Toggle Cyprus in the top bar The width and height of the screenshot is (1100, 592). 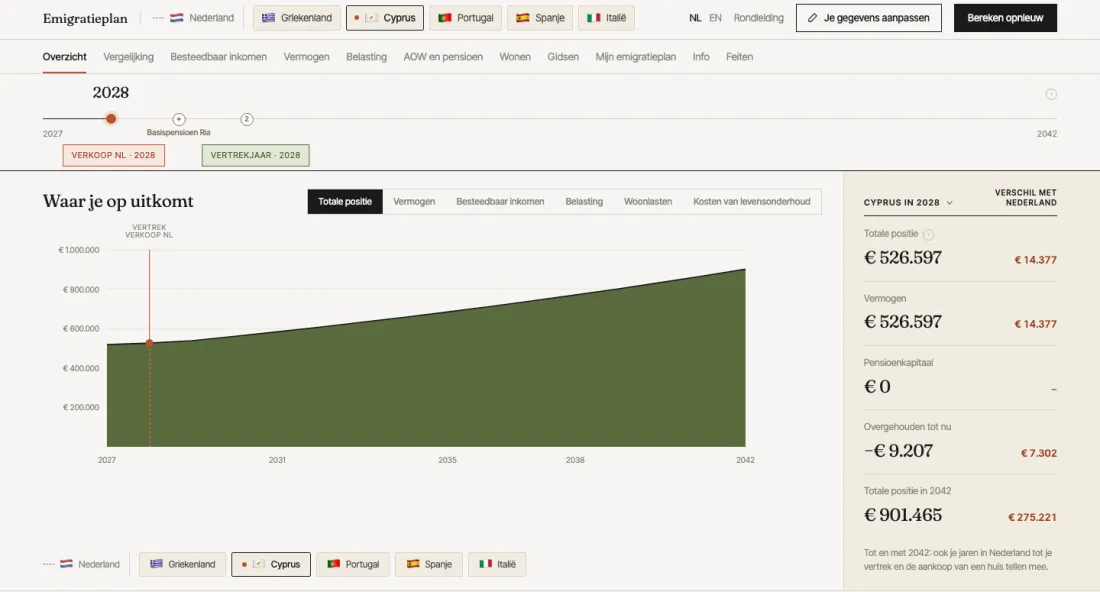point(385,18)
